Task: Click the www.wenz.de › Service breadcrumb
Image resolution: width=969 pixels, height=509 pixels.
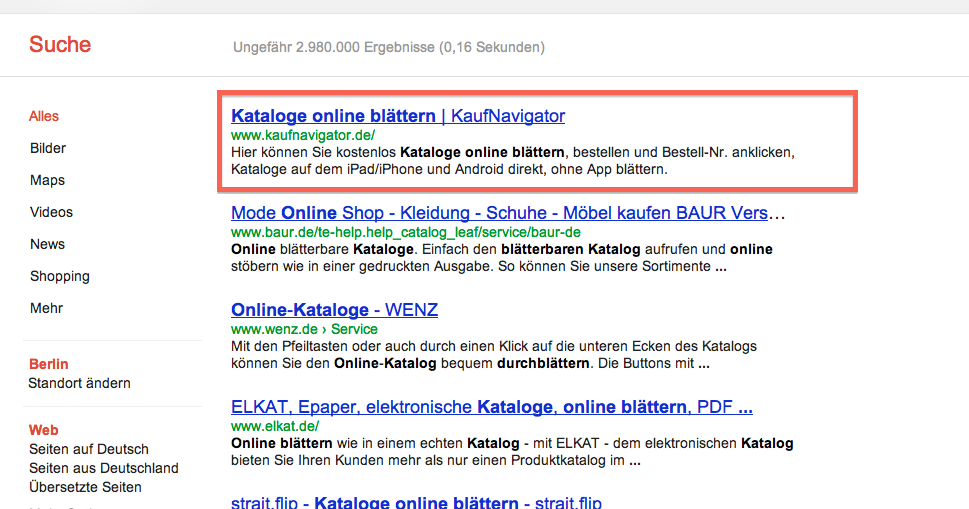Action: [304, 329]
